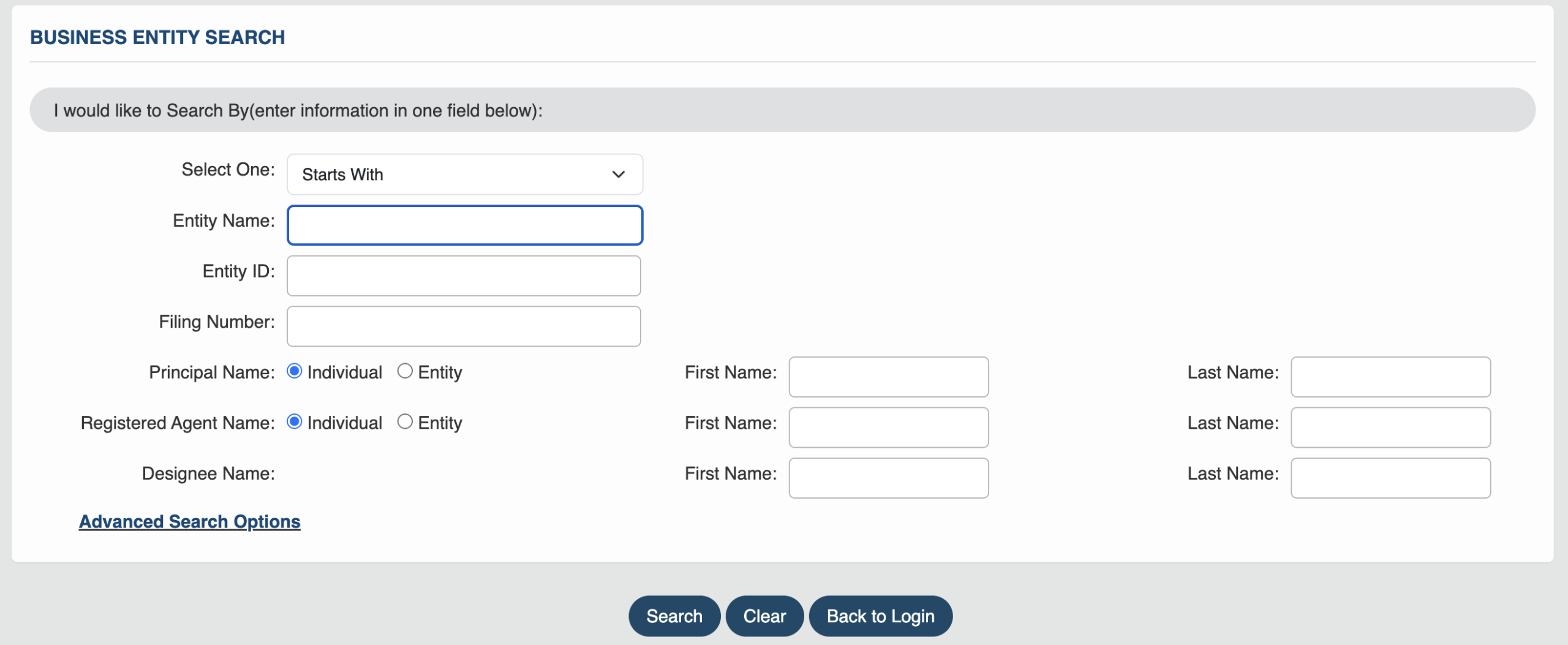Click Principal Name First Name field
The width and height of the screenshot is (1568, 645).
coord(888,377)
